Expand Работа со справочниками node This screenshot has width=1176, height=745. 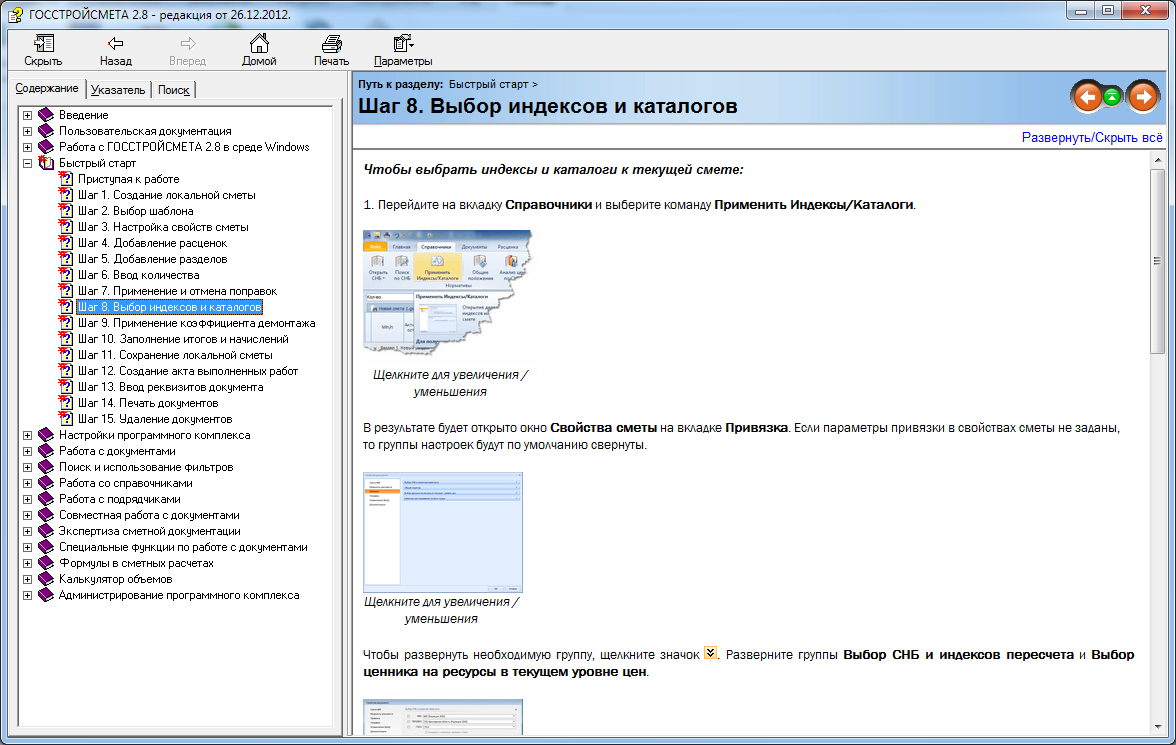27,483
